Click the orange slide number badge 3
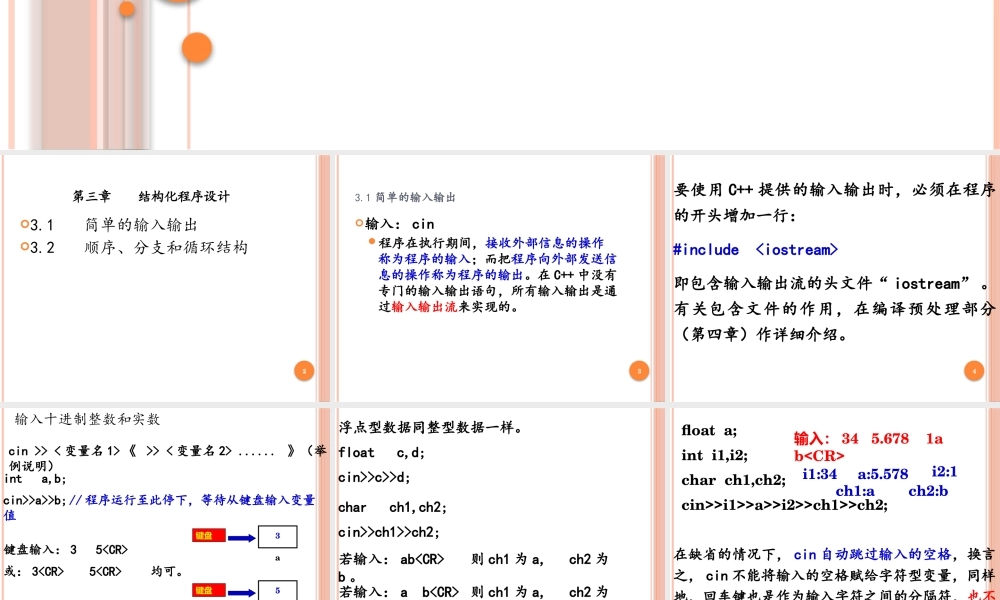 coord(638,370)
